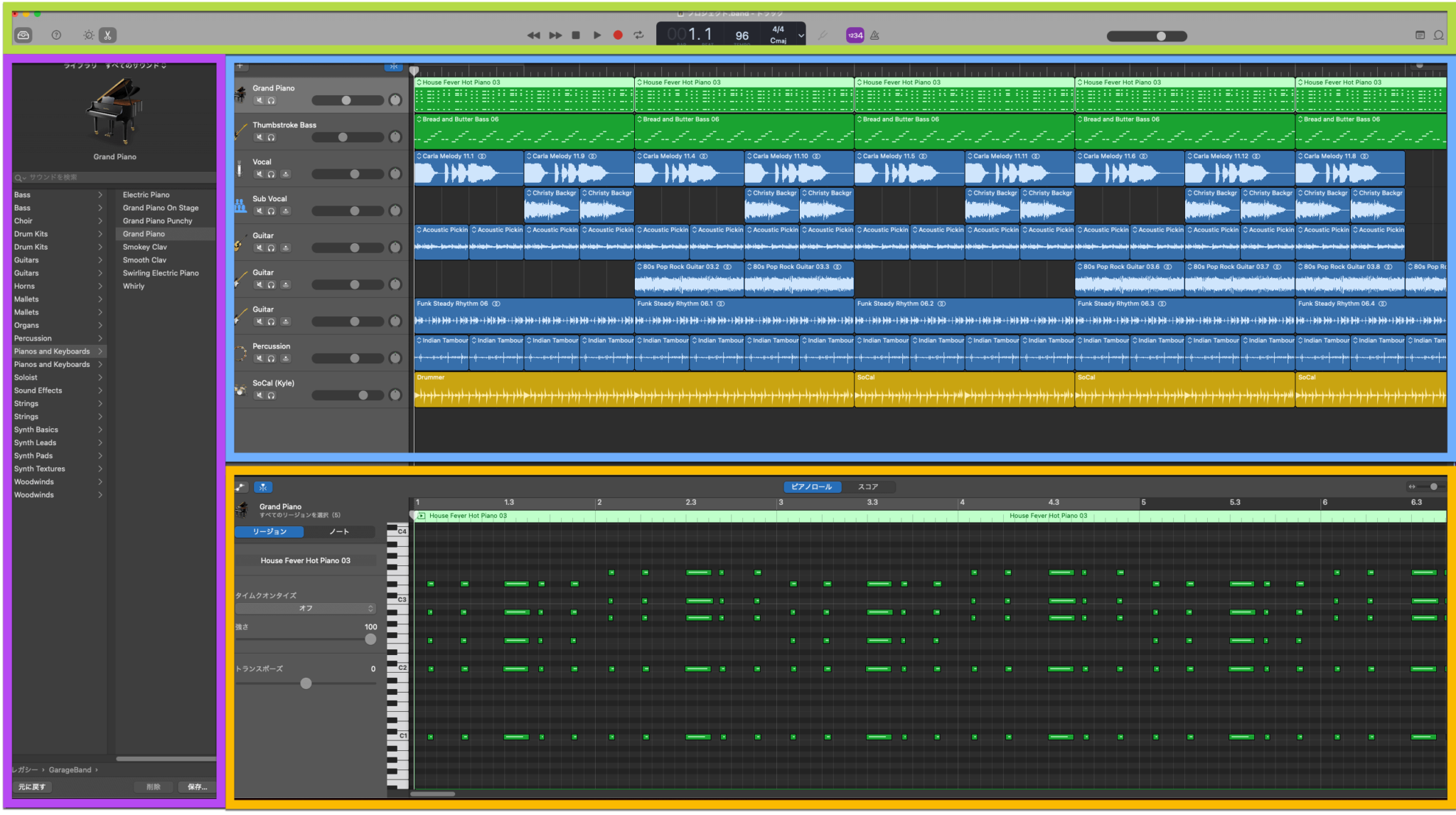The height and width of the screenshot is (815, 1456).
Task: Enable input monitoring on the Percussion track
Action: (x=287, y=358)
